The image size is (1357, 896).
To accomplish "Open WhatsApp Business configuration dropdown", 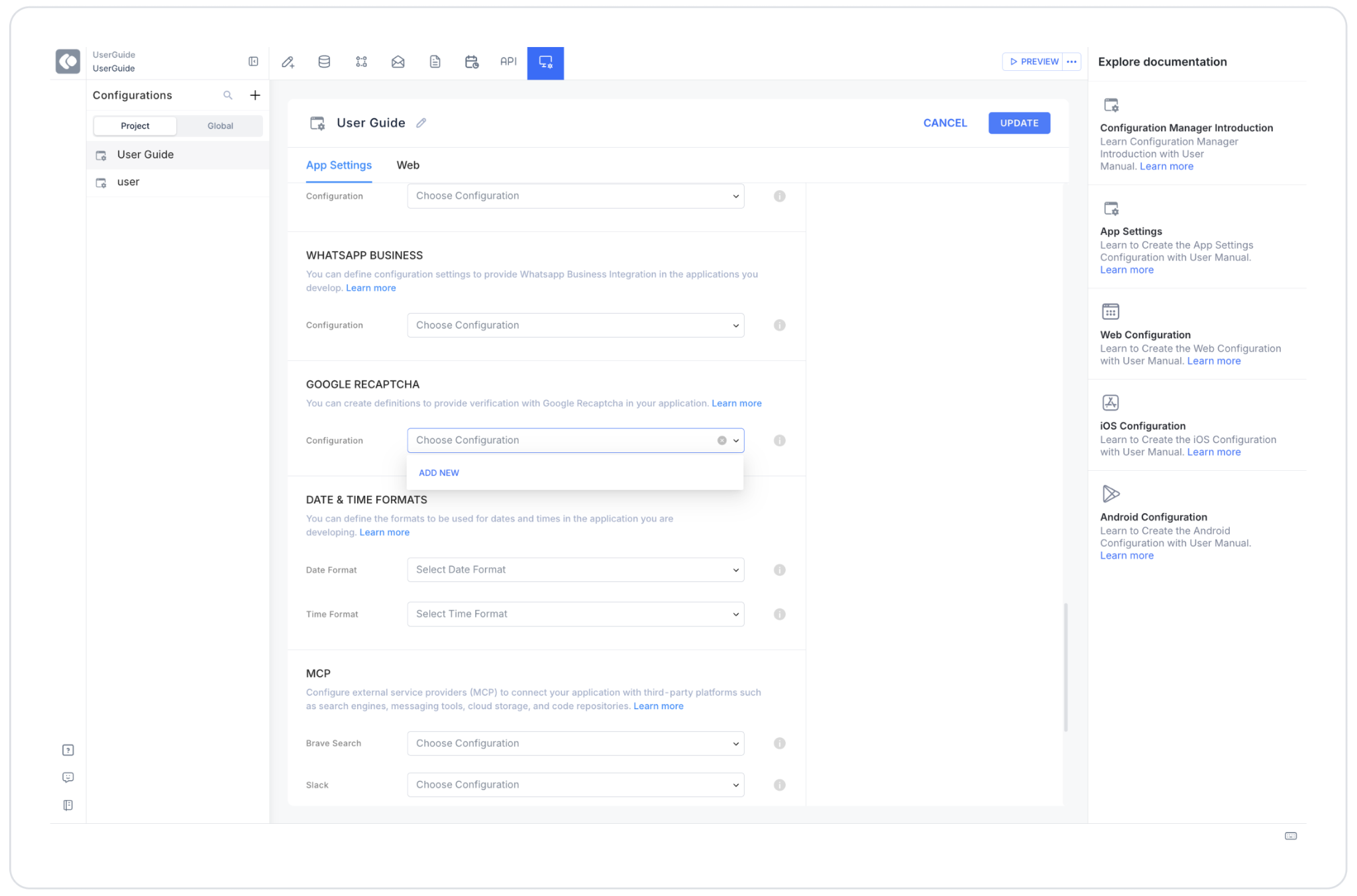I will point(575,325).
